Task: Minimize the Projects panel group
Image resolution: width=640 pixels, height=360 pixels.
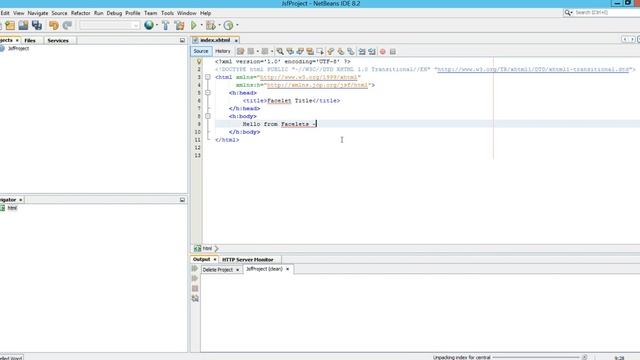Action: pos(182,40)
